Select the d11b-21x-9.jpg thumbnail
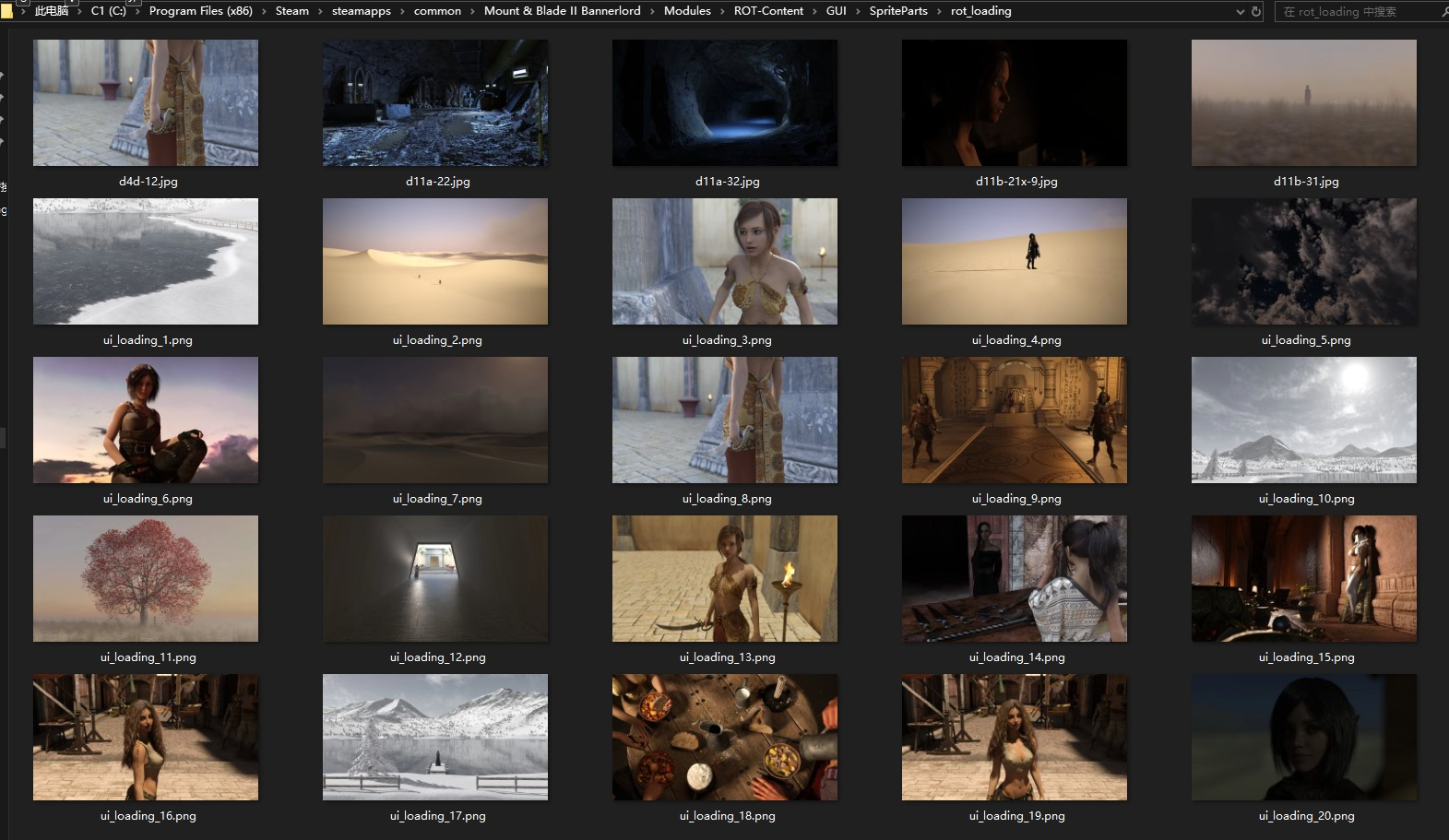 pyautogui.click(x=1015, y=102)
